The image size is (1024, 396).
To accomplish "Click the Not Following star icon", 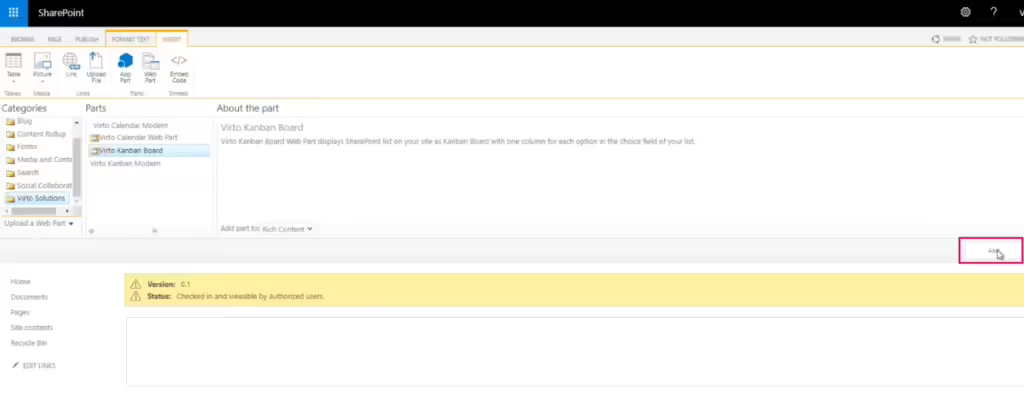I will [972, 39].
